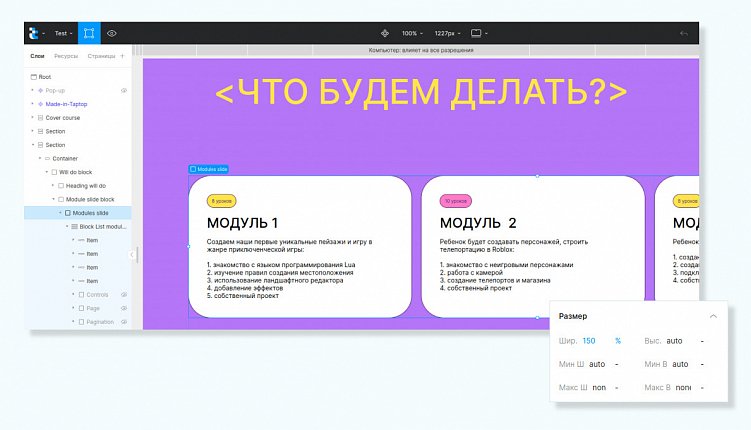Open the Мин В unit dropdown
Screen dimensions: 751x430
coord(702,364)
